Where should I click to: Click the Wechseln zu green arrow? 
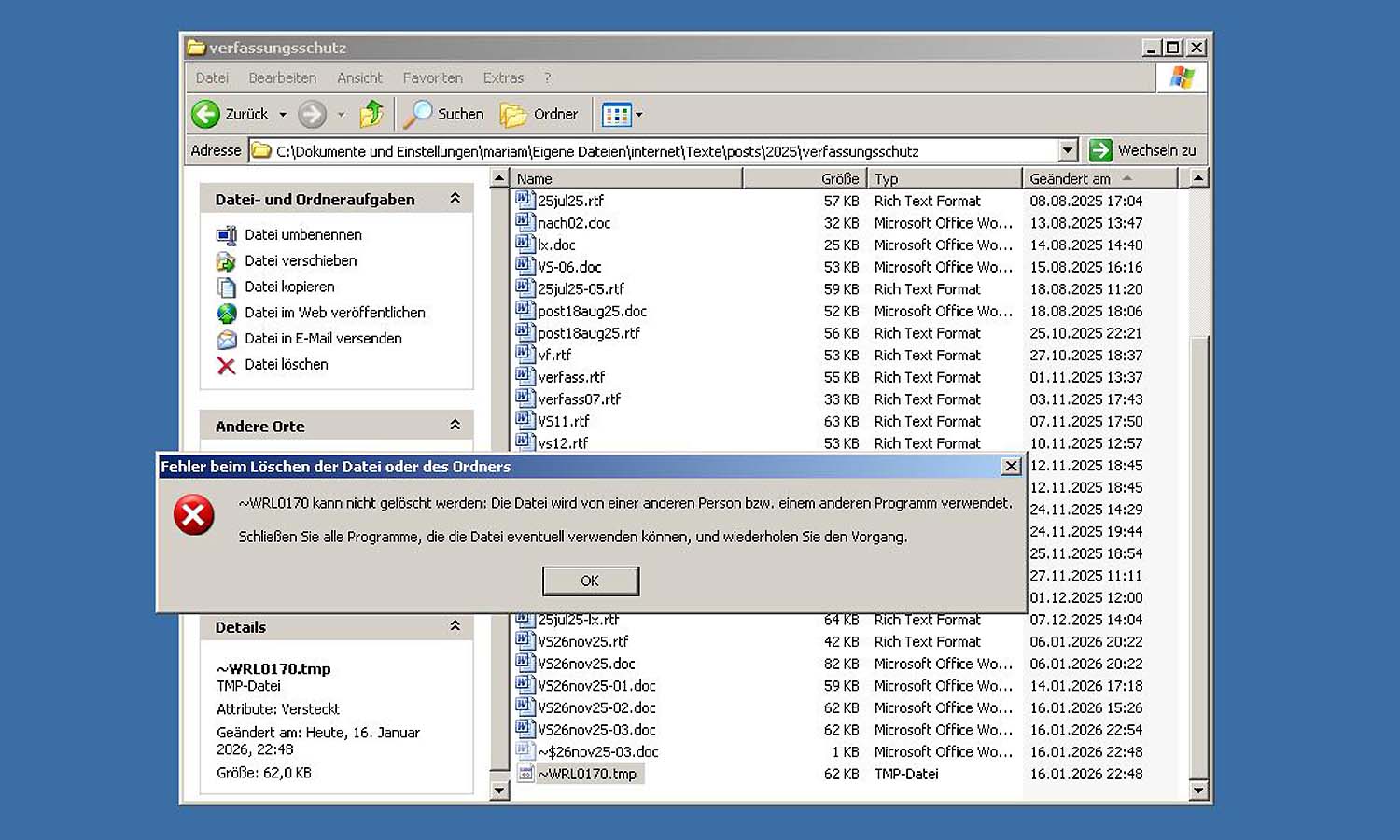1101,150
